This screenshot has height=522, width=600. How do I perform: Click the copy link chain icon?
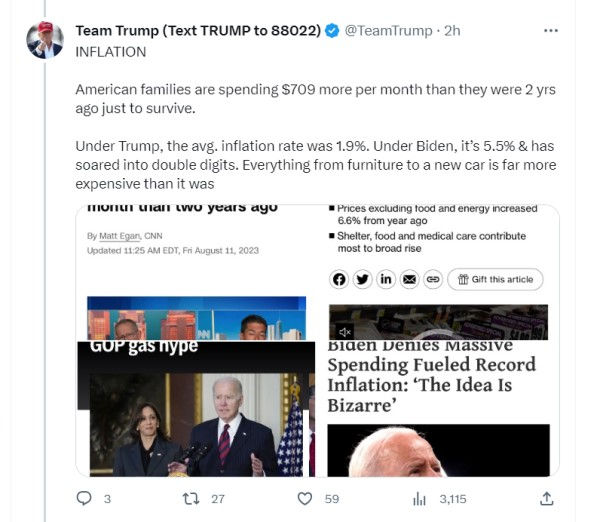coord(433,279)
